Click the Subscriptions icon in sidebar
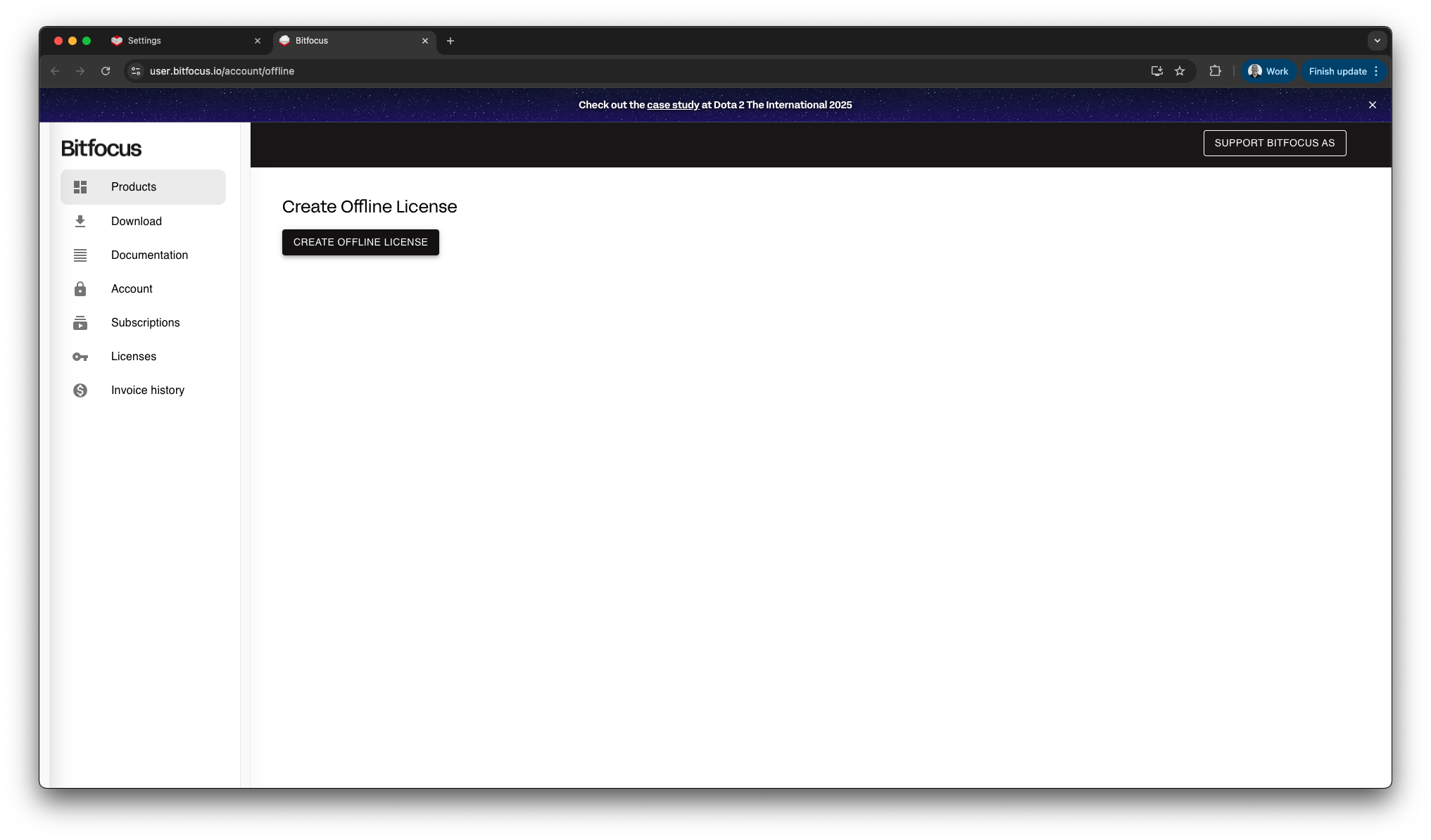 (80, 323)
